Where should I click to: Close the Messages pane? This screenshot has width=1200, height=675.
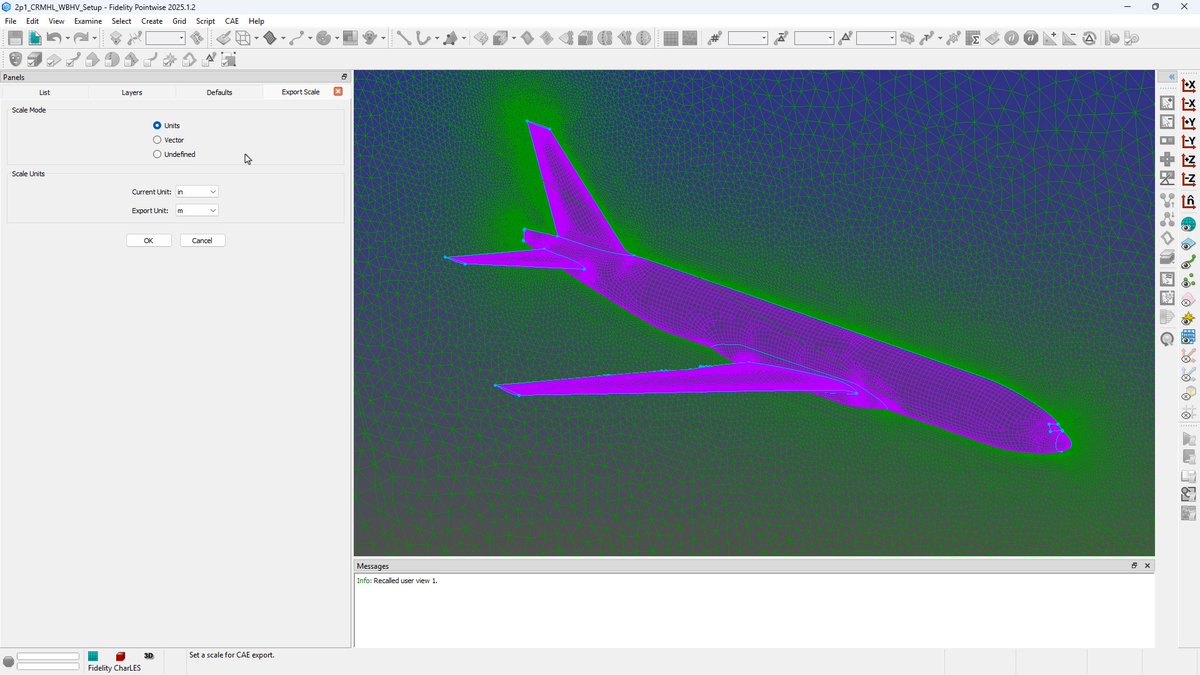pyautogui.click(x=1147, y=566)
